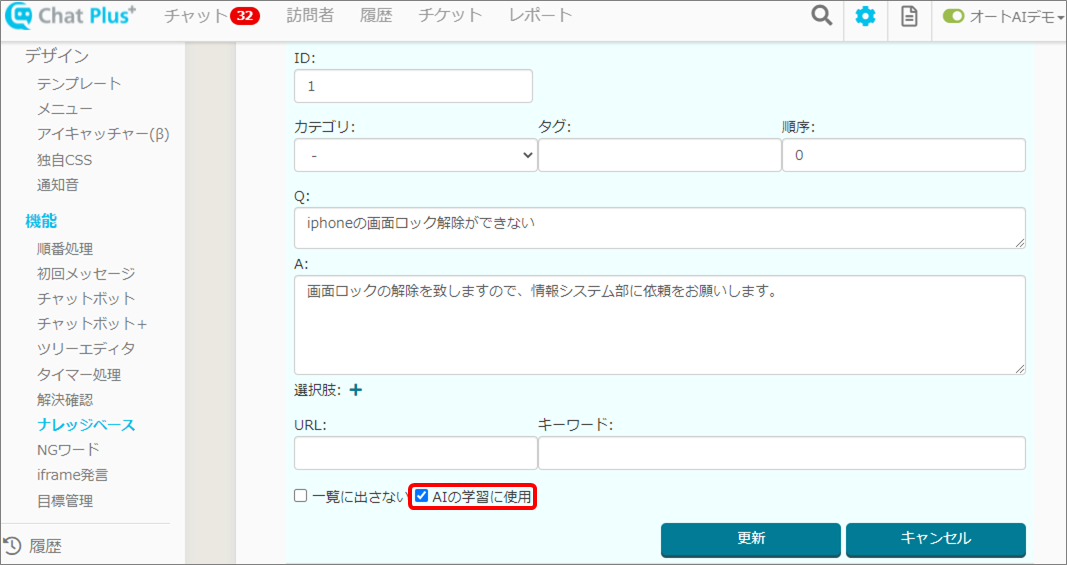Uncheck the AIの学習に使用 checkbox

coord(422,496)
